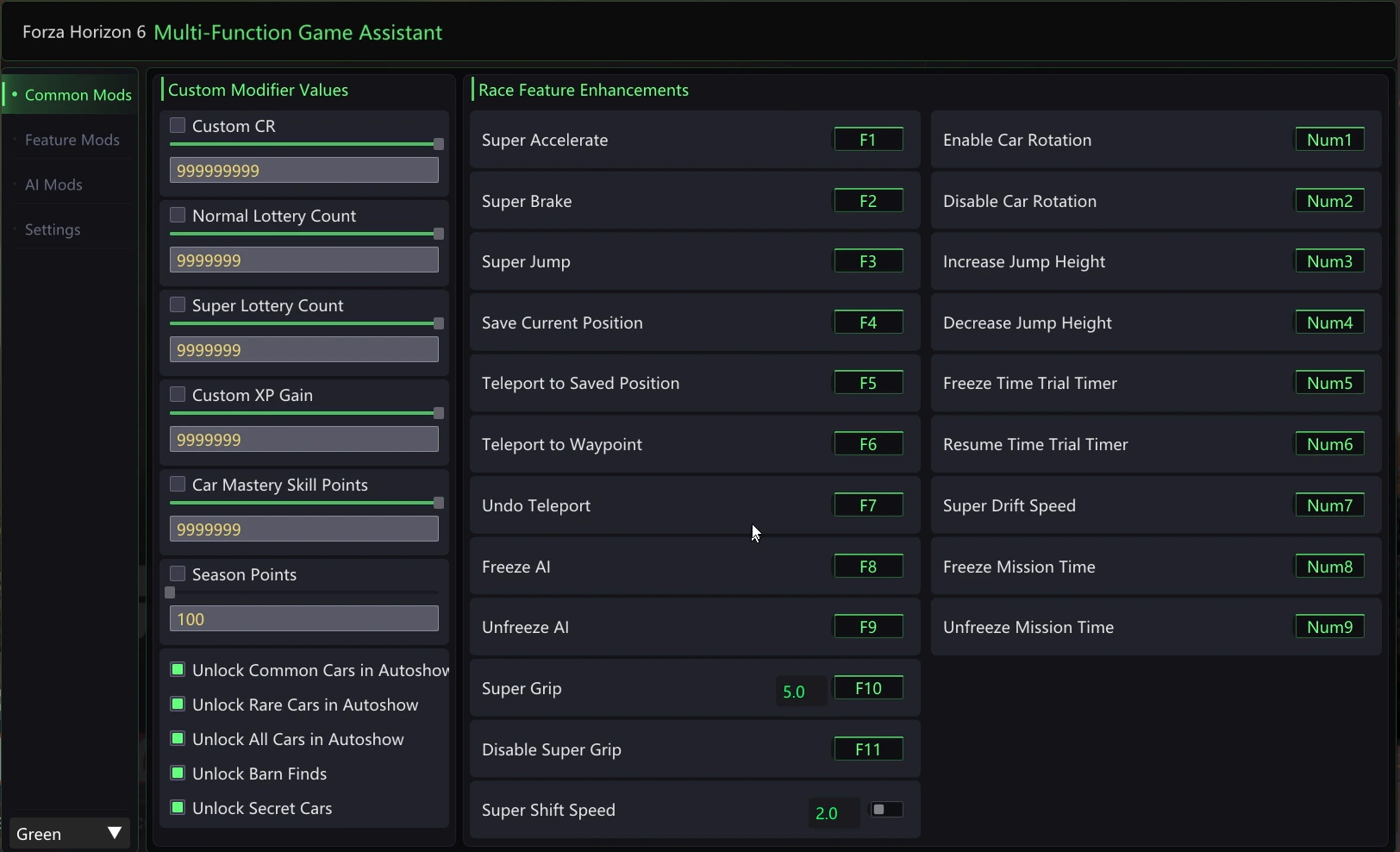Click the F6 Teleport to Waypoint hotkey

pyautogui.click(x=868, y=444)
